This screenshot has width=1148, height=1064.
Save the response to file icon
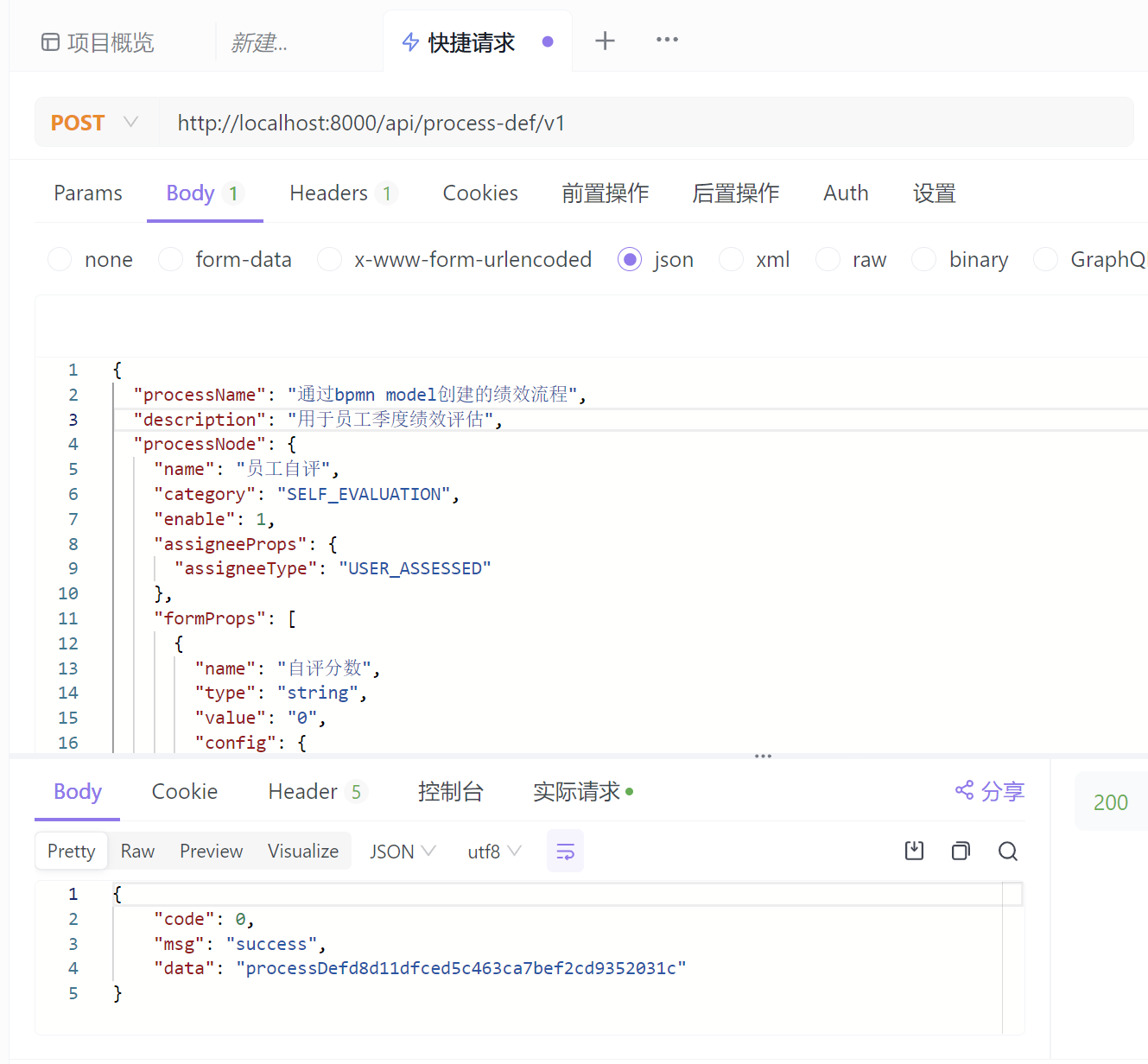point(914,852)
